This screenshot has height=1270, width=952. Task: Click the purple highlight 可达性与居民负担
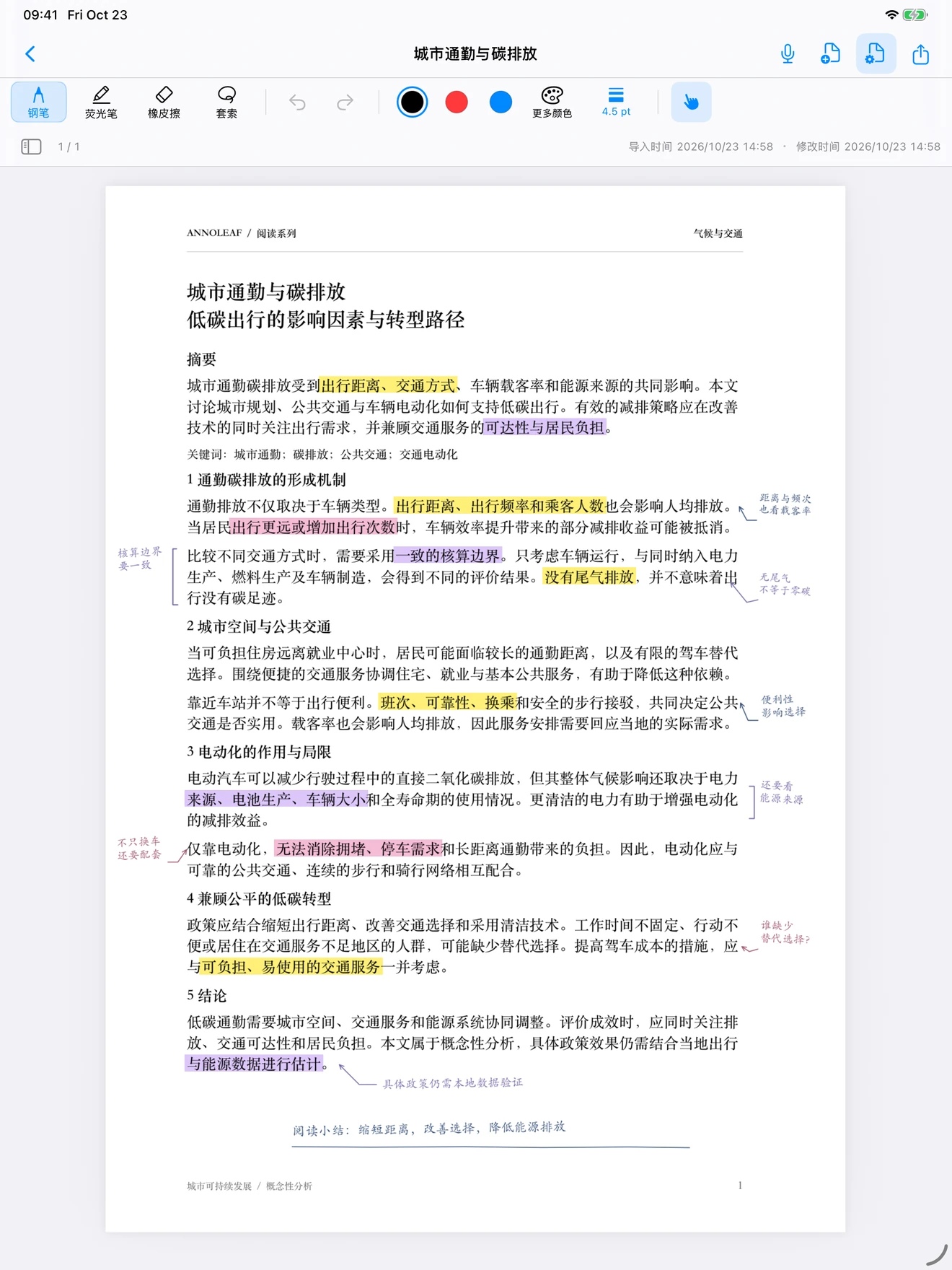[545, 428]
